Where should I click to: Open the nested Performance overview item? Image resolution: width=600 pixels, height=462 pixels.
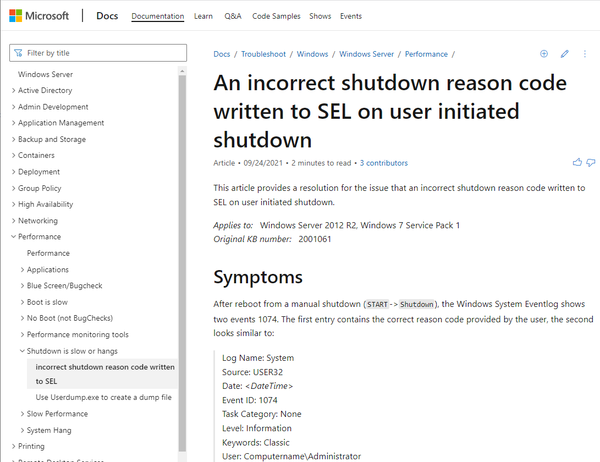[48, 253]
